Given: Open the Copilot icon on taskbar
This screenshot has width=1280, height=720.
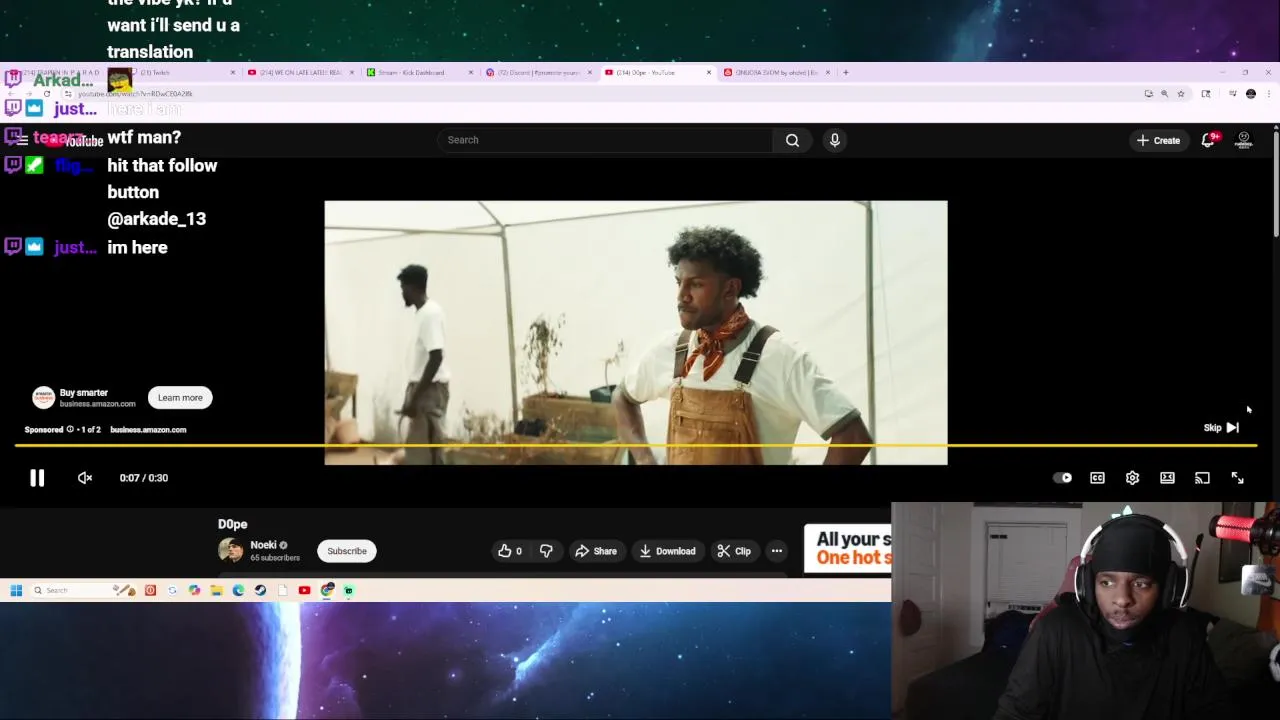Looking at the screenshot, I should [x=194, y=590].
